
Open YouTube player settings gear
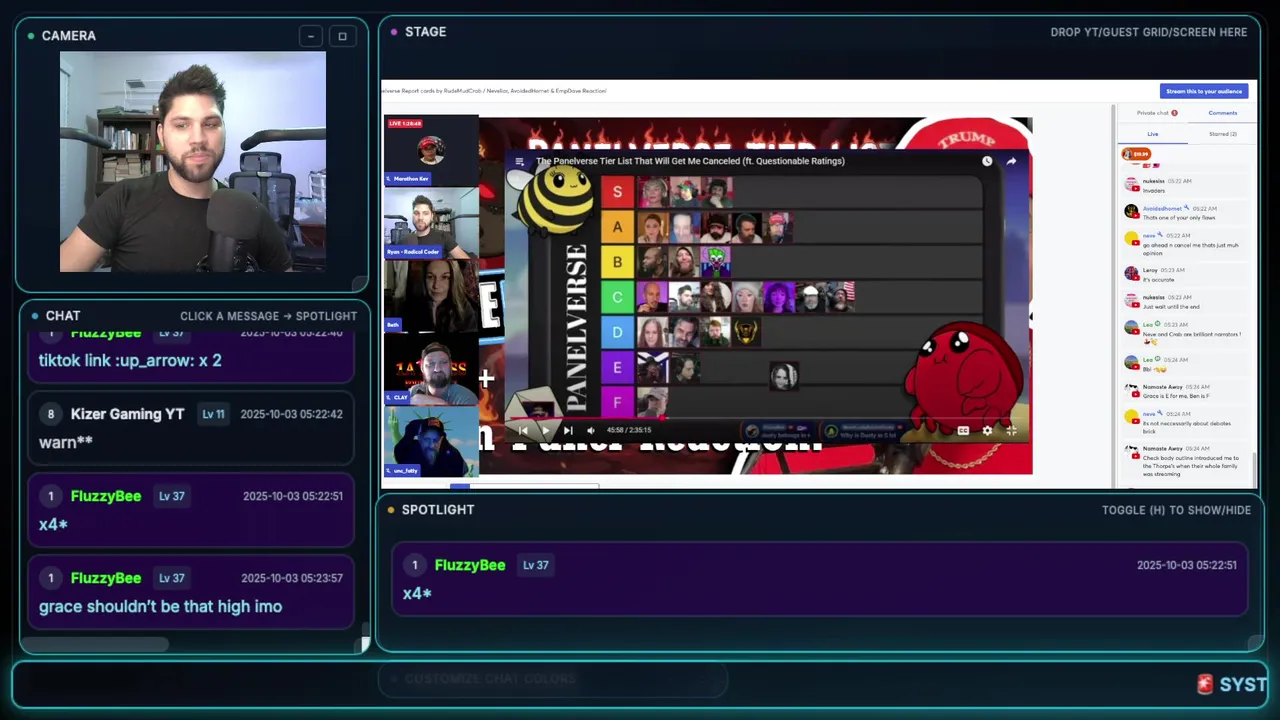[x=987, y=430]
